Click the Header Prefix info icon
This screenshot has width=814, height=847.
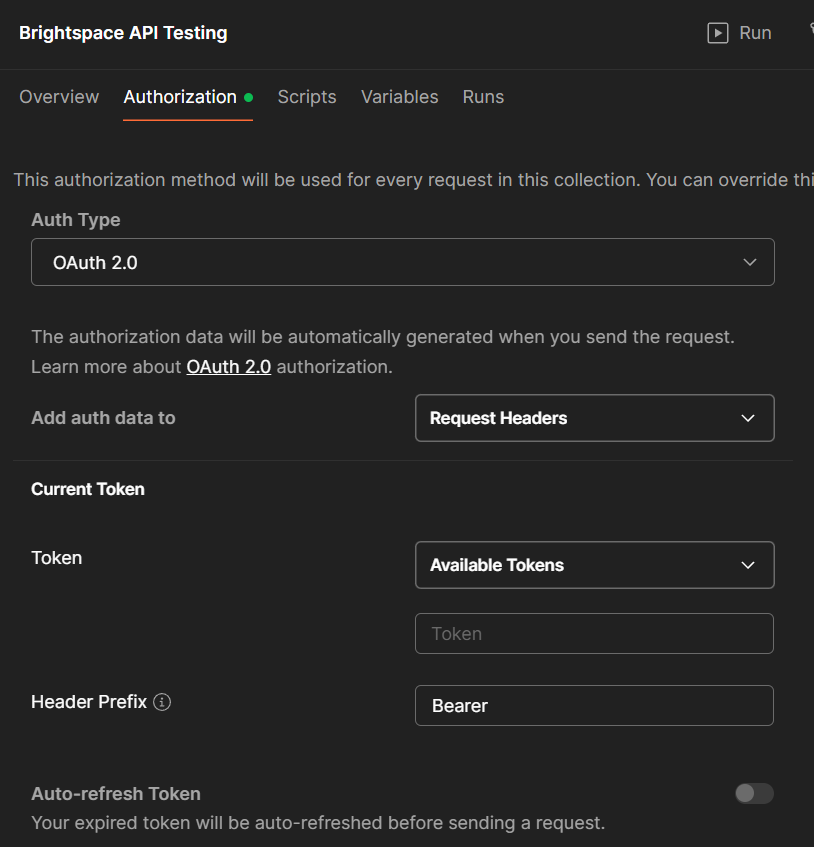(162, 702)
